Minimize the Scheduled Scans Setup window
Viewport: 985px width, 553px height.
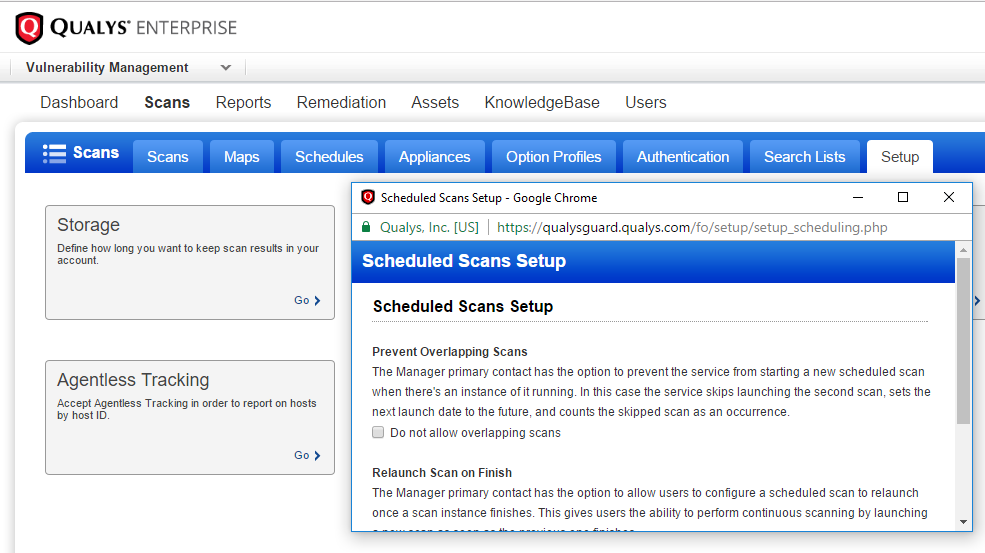tap(856, 198)
